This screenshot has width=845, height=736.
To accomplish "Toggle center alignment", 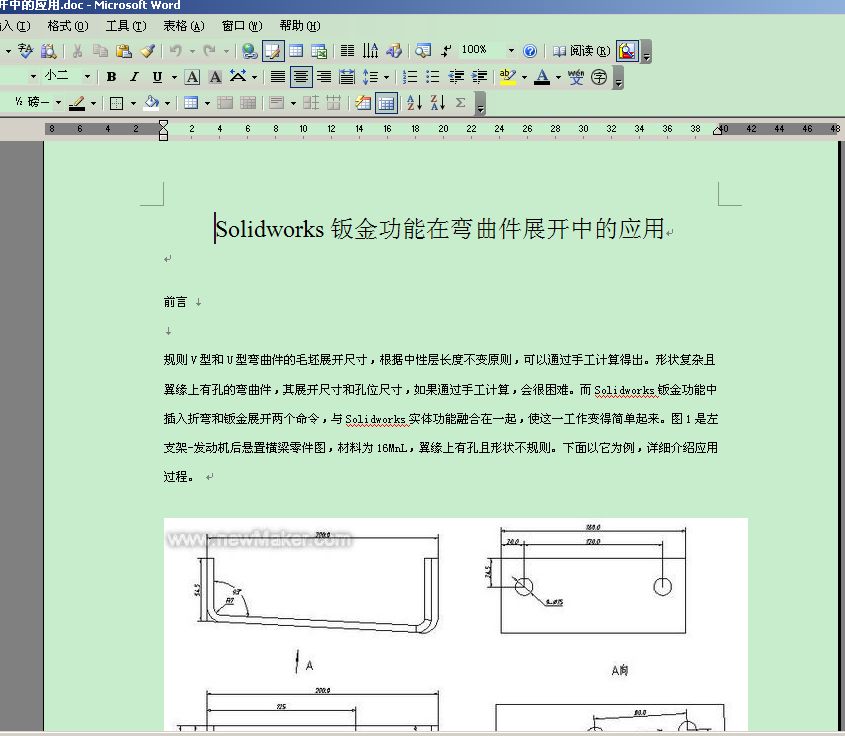I will click(x=301, y=77).
